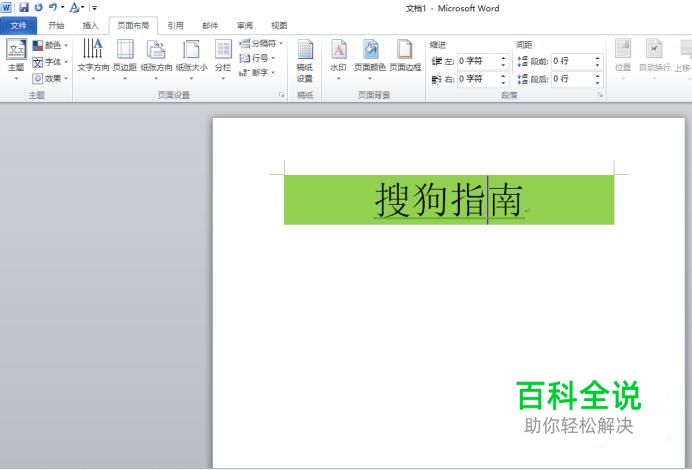This screenshot has height=470, width=692.
Task: Increase right indent with its up arrow
Action: click(x=503, y=75)
